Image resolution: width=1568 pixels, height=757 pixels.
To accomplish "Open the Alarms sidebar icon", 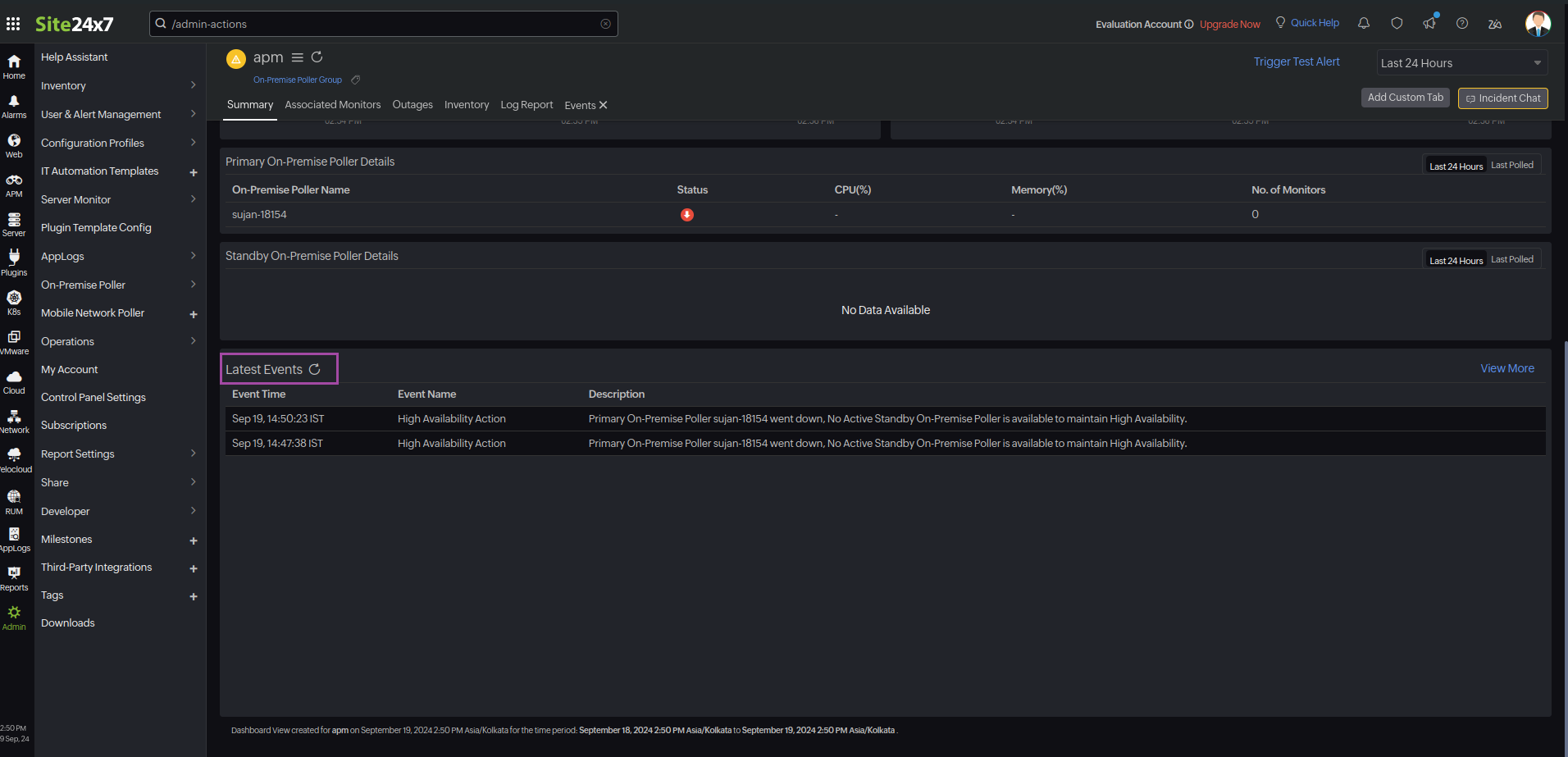I will pos(14,106).
